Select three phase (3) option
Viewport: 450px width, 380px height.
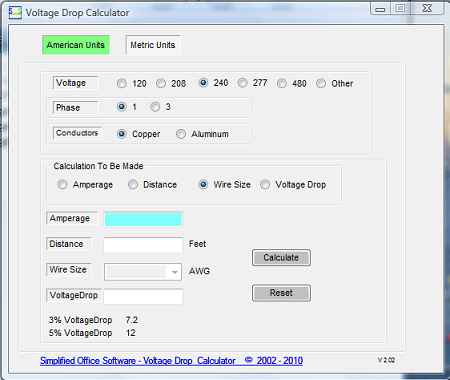pos(155,107)
